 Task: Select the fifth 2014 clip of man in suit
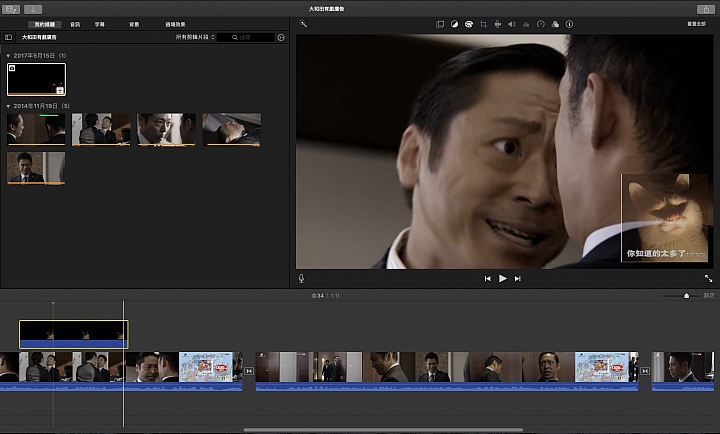(36, 168)
